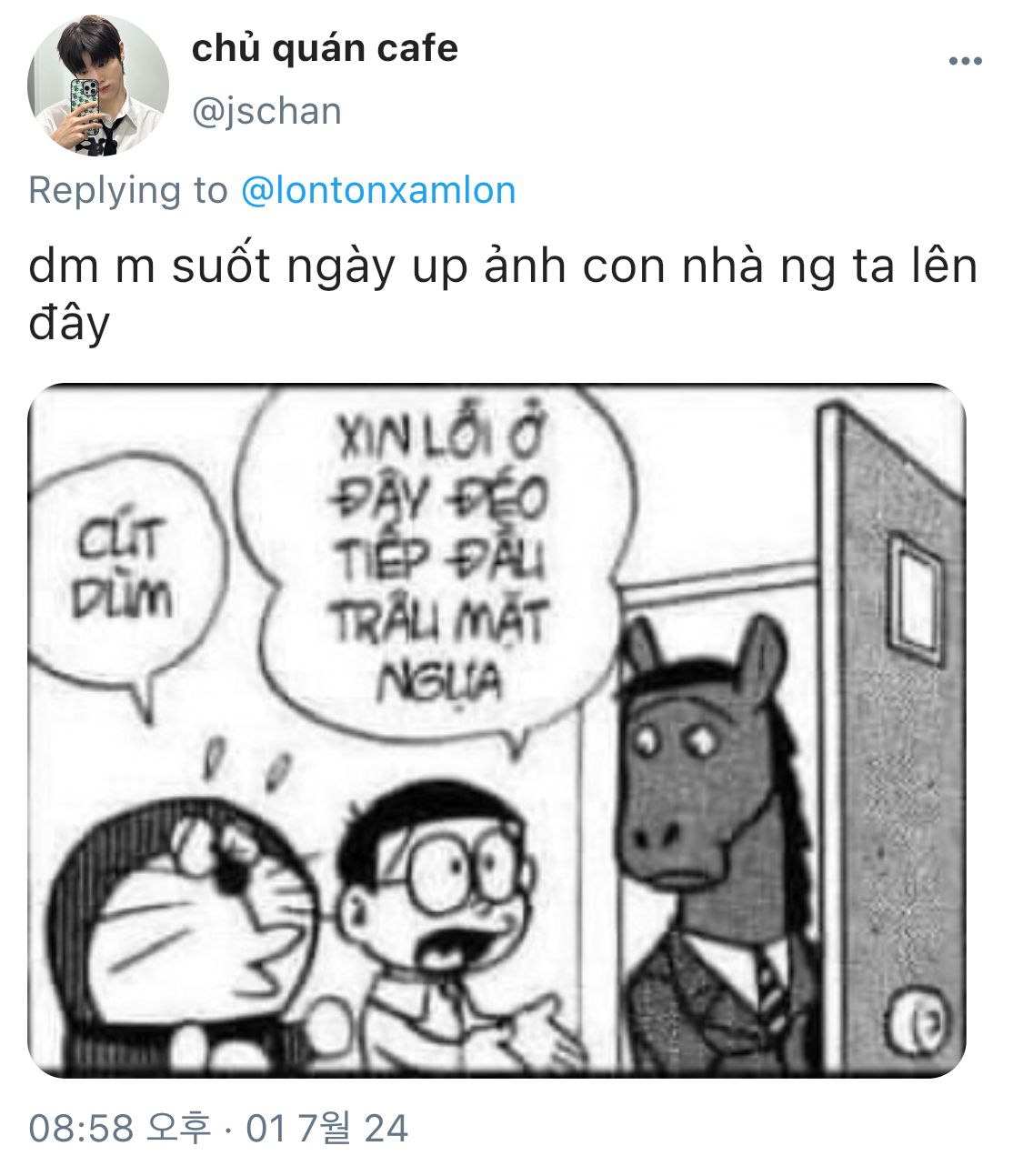
Task: Click the display name chủ quán cafe
Action: pos(325,48)
